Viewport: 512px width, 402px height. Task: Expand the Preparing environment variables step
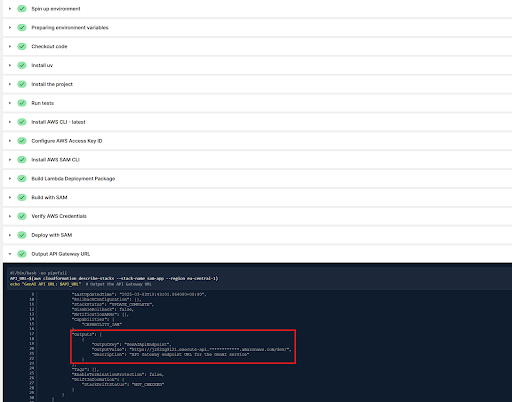click(x=10, y=28)
